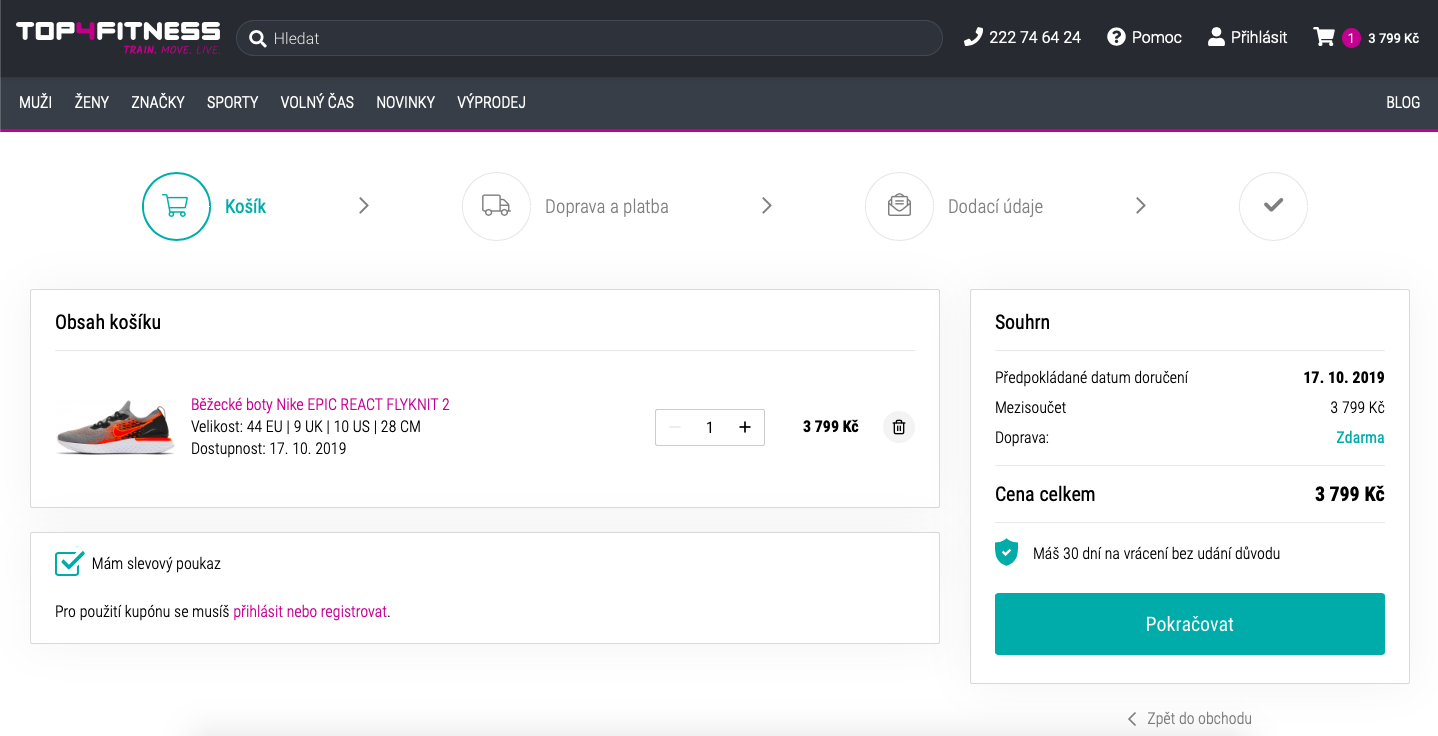Focus the Hledat search field
Viewport: 1438px width, 736px height.
click(x=589, y=38)
